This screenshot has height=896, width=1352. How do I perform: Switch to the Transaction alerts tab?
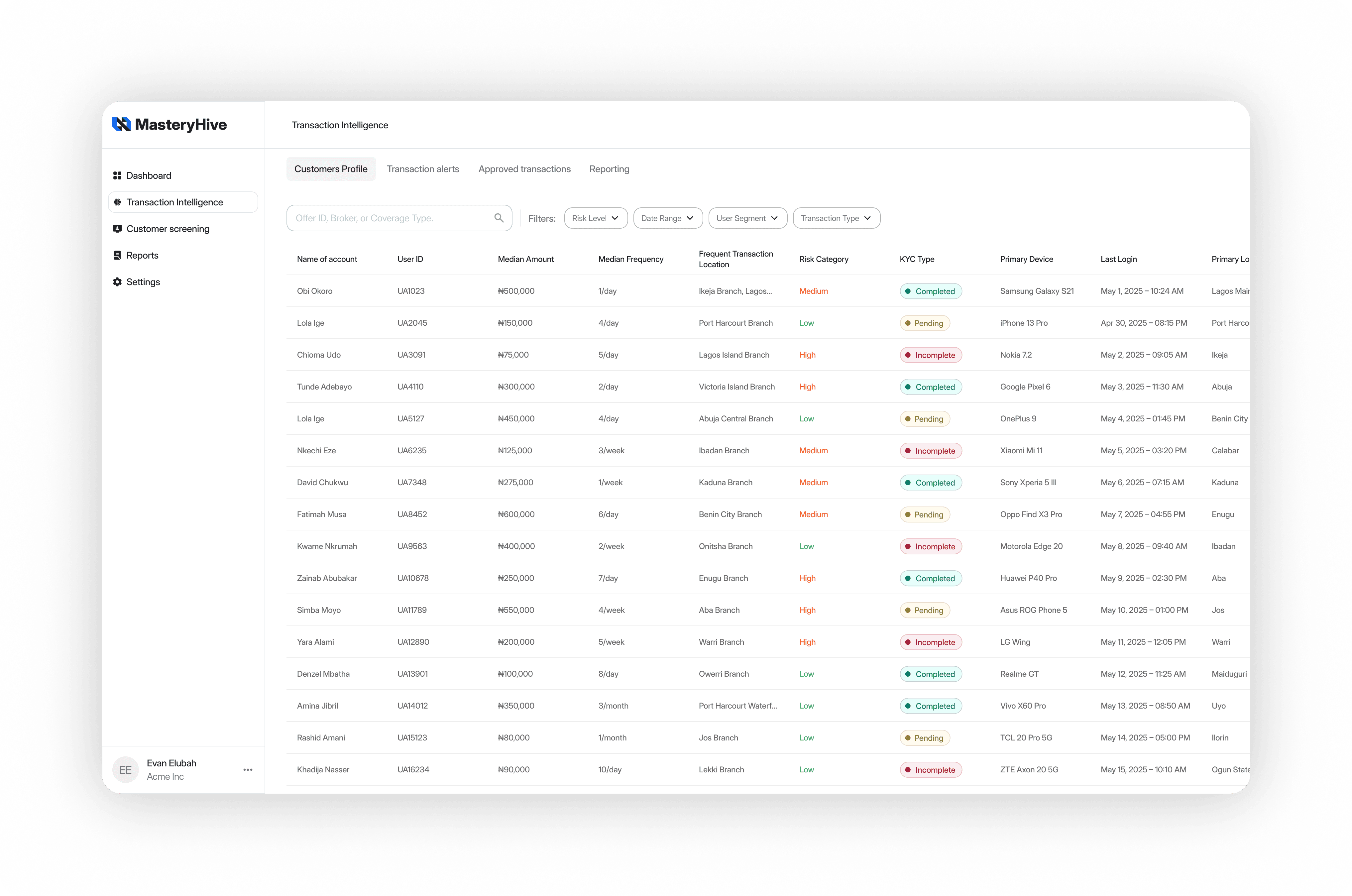pos(423,169)
